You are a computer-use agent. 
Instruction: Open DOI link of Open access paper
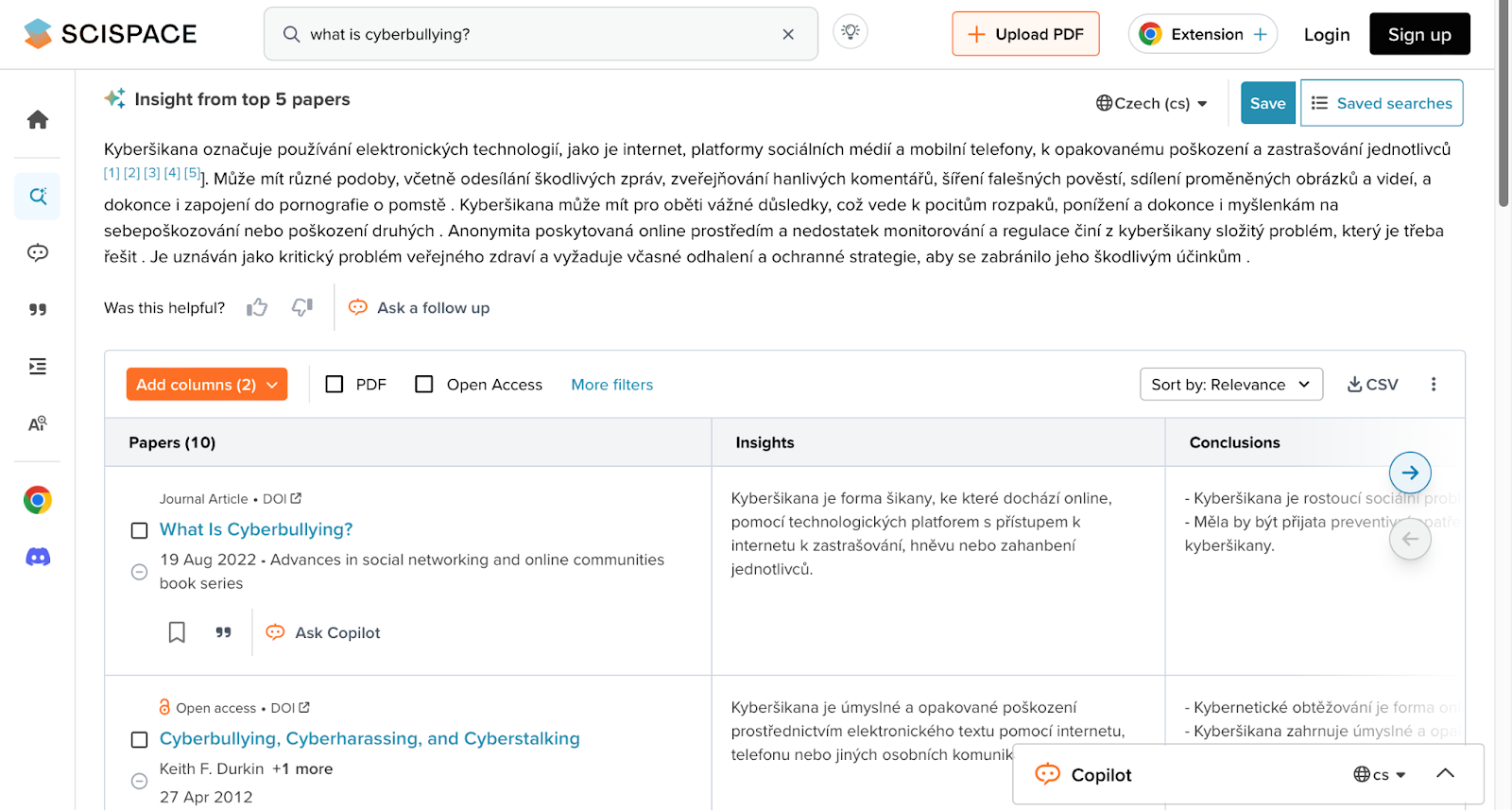click(x=290, y=707)
